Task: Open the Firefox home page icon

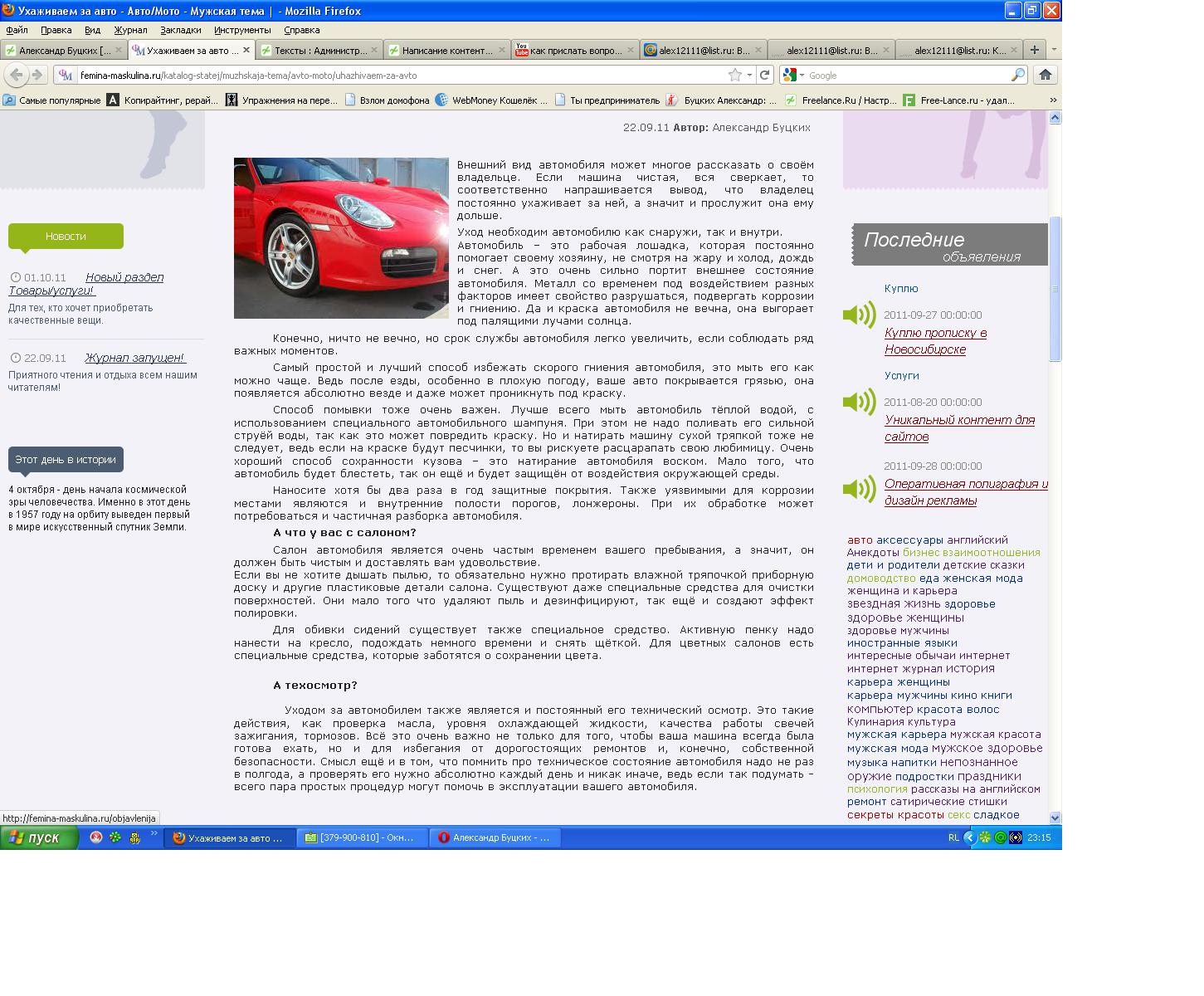Action: pos(1045,75)
